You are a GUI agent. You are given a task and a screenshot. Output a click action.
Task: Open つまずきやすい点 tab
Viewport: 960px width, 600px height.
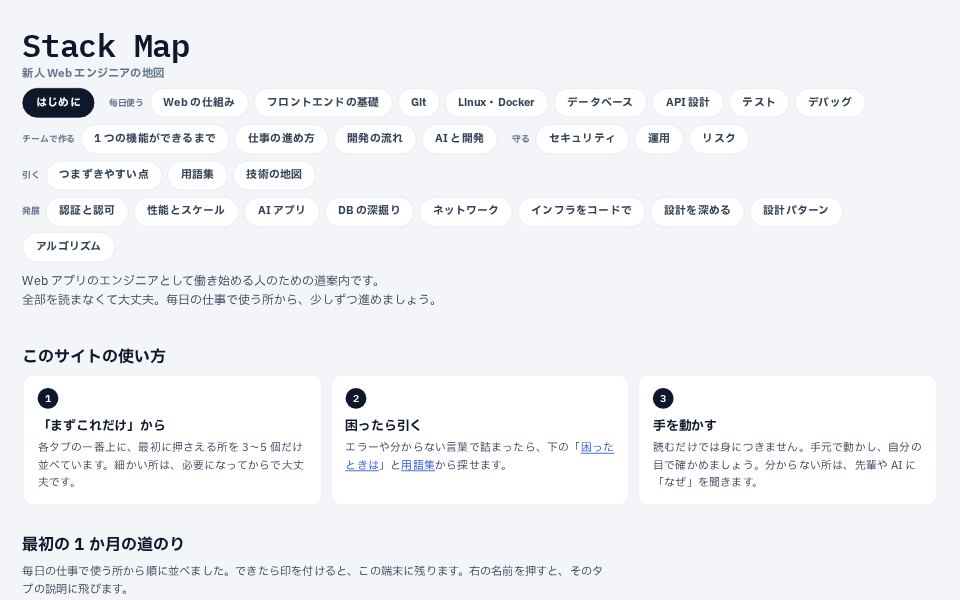point(104,174)
